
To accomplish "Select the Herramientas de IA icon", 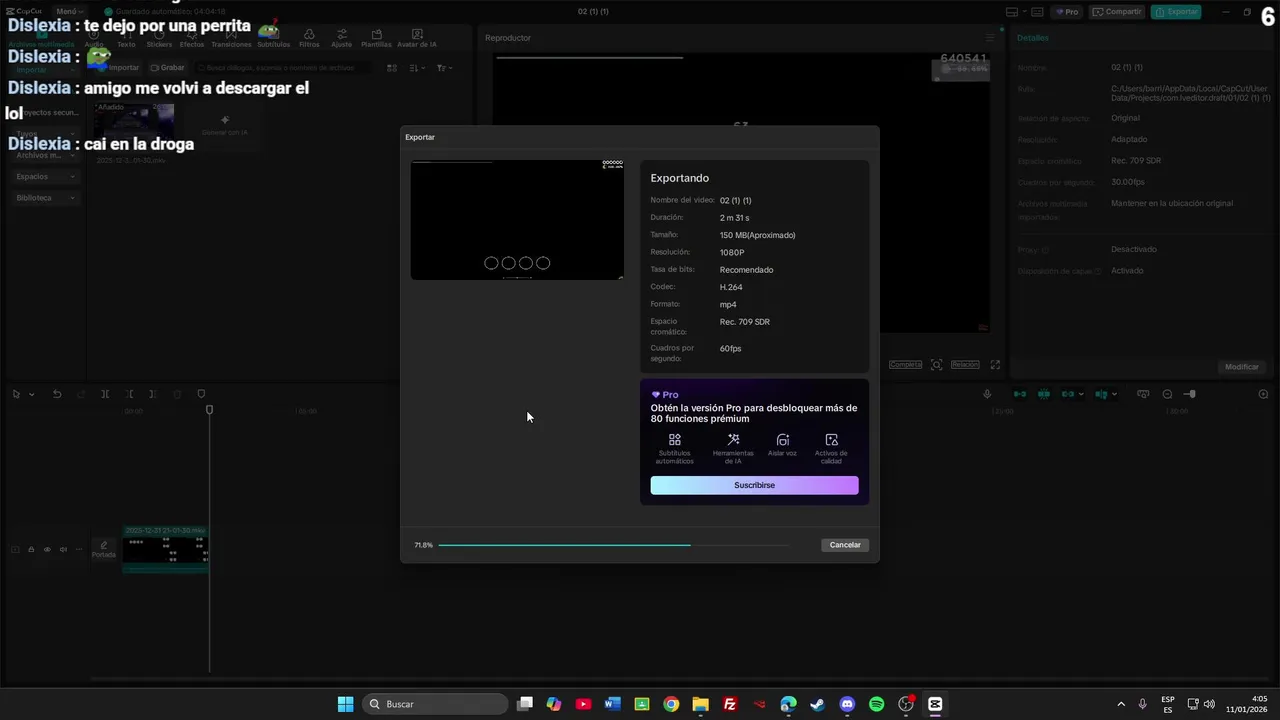I will 733,440.
